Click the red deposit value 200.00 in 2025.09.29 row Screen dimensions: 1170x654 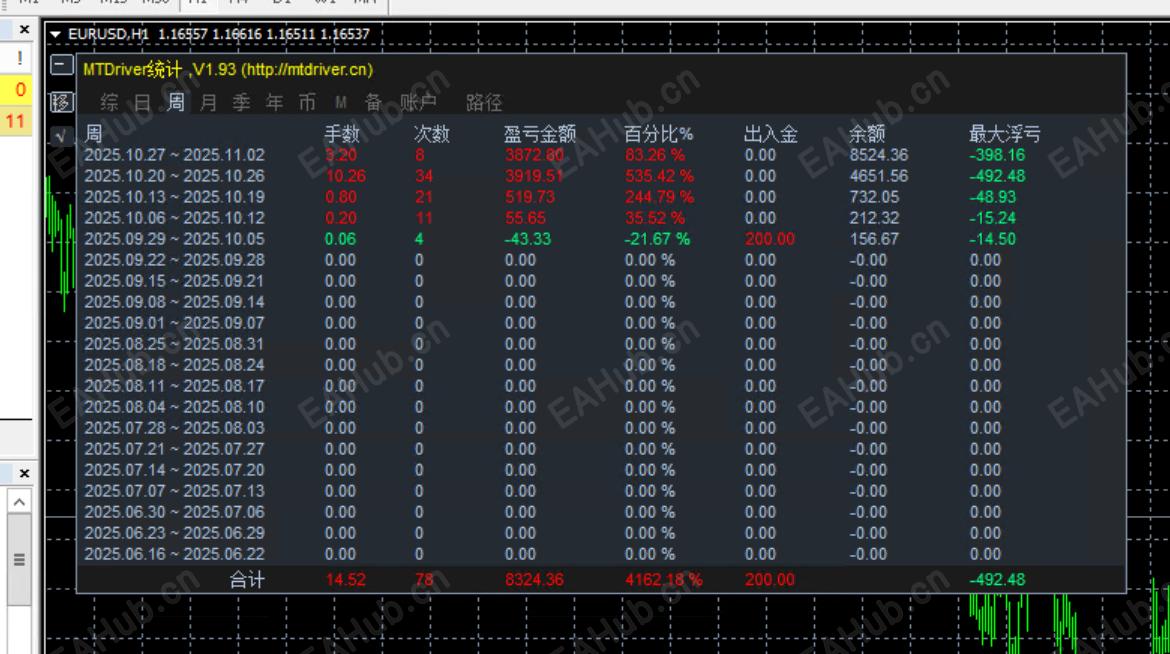point(770,239)
